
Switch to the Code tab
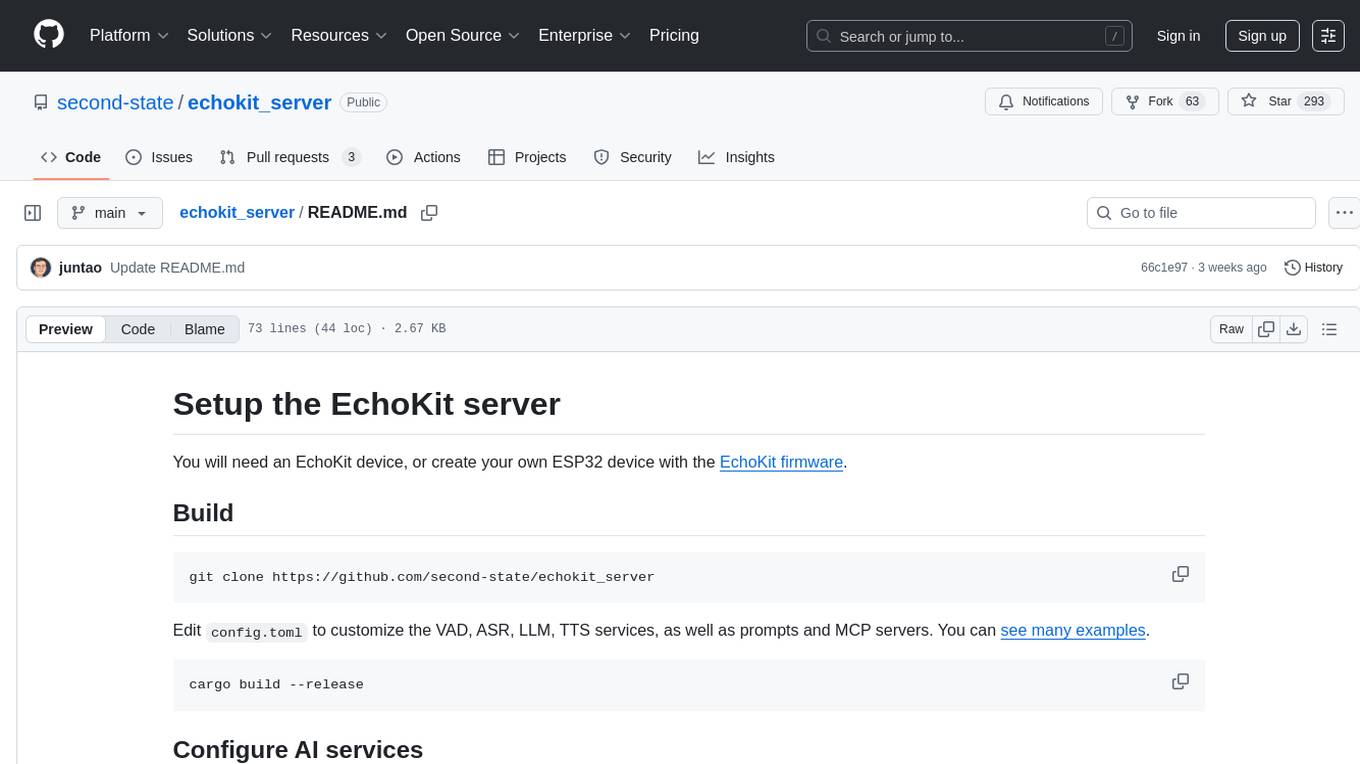[x=71, y=157]
